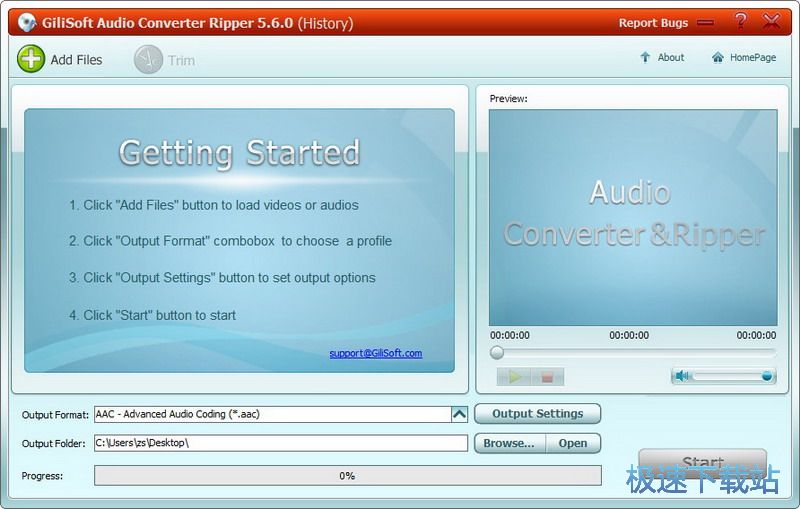Click Report Bugs in title bar
Image resolution: width=800 pixels, height=509 pixels.
click(x=653, y=23)
